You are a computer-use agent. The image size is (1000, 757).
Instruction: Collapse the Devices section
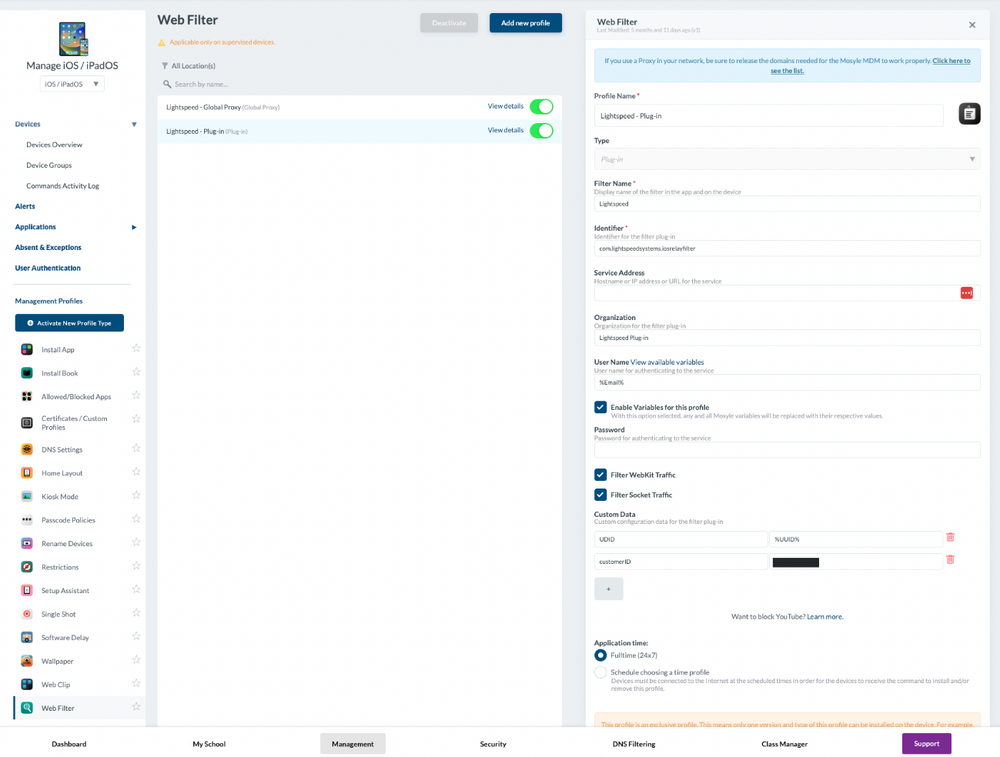tap(134, 124)
